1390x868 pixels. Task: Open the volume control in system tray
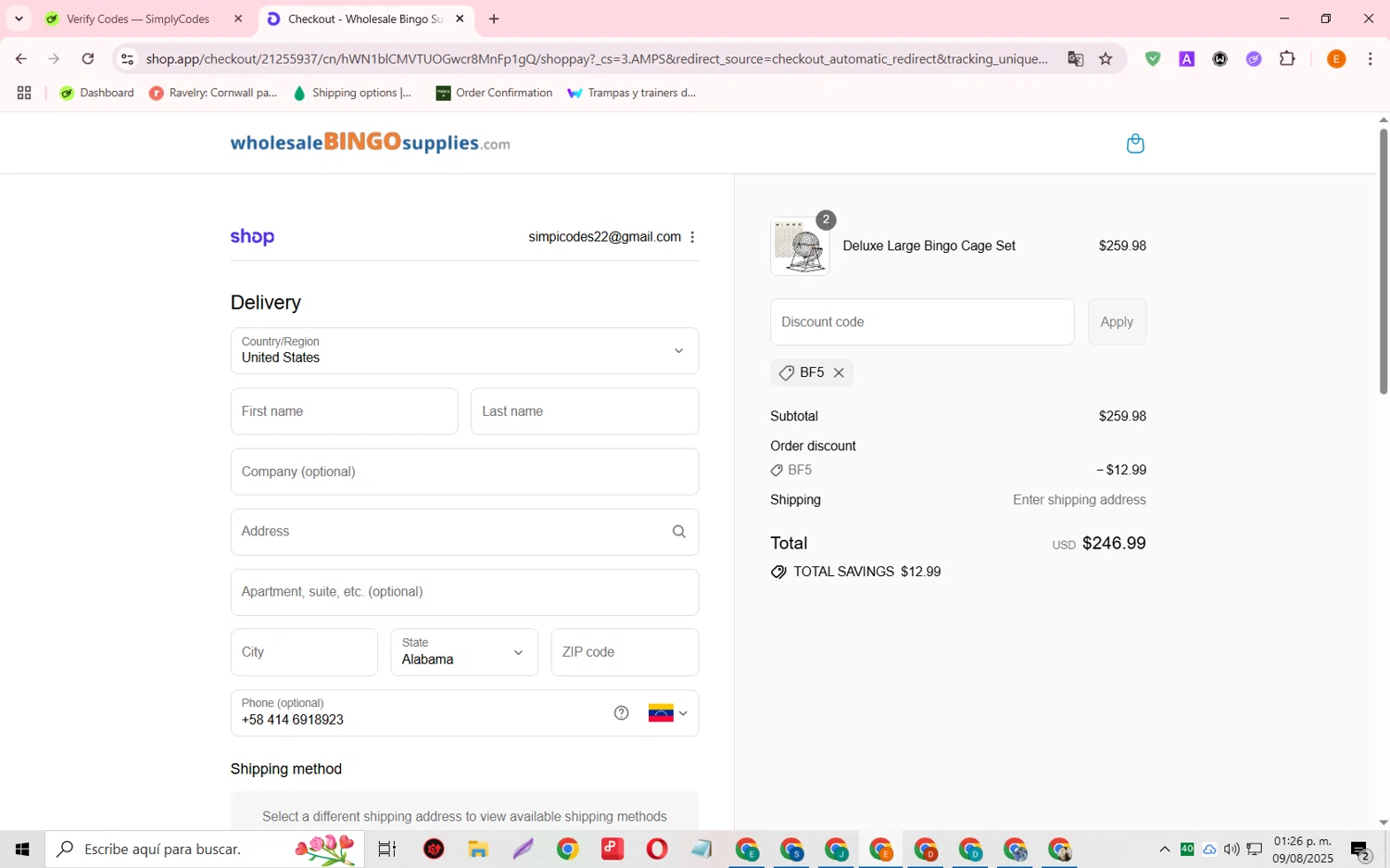point(1232,849)
